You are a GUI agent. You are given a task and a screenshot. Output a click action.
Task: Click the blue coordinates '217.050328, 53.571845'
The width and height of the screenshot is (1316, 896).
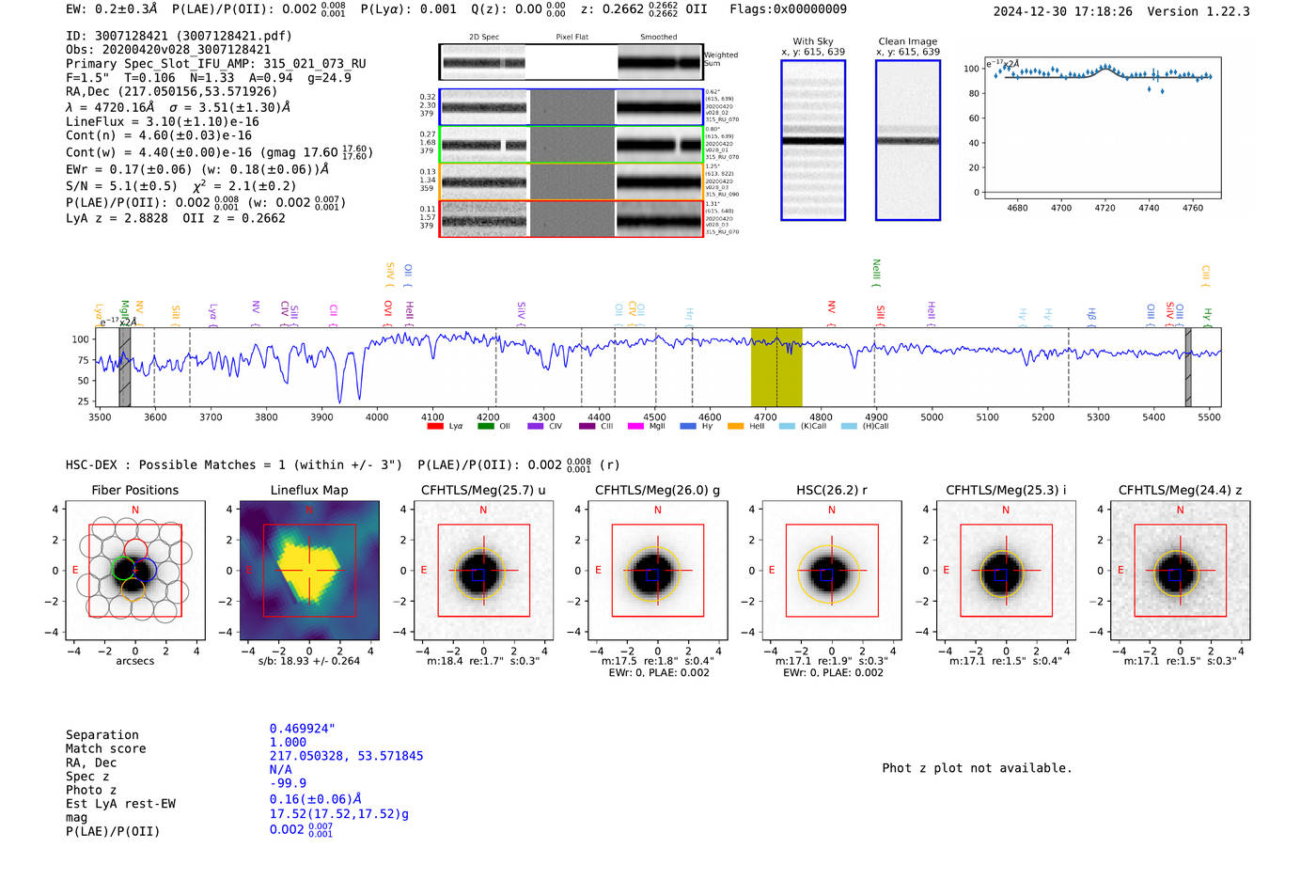[347, 756]
